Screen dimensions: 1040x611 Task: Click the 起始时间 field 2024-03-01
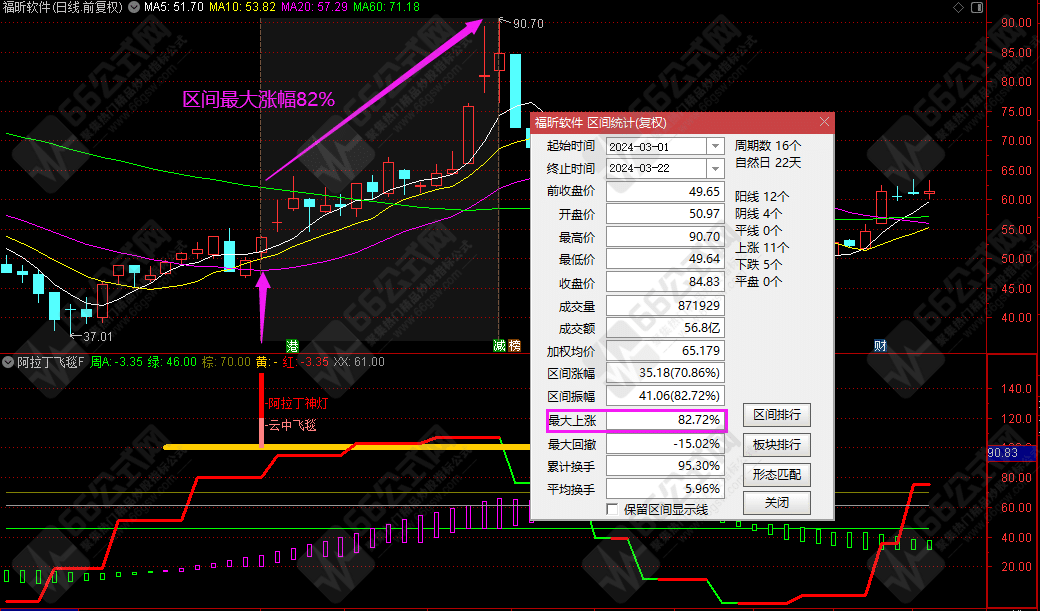(x=657, y=146)
